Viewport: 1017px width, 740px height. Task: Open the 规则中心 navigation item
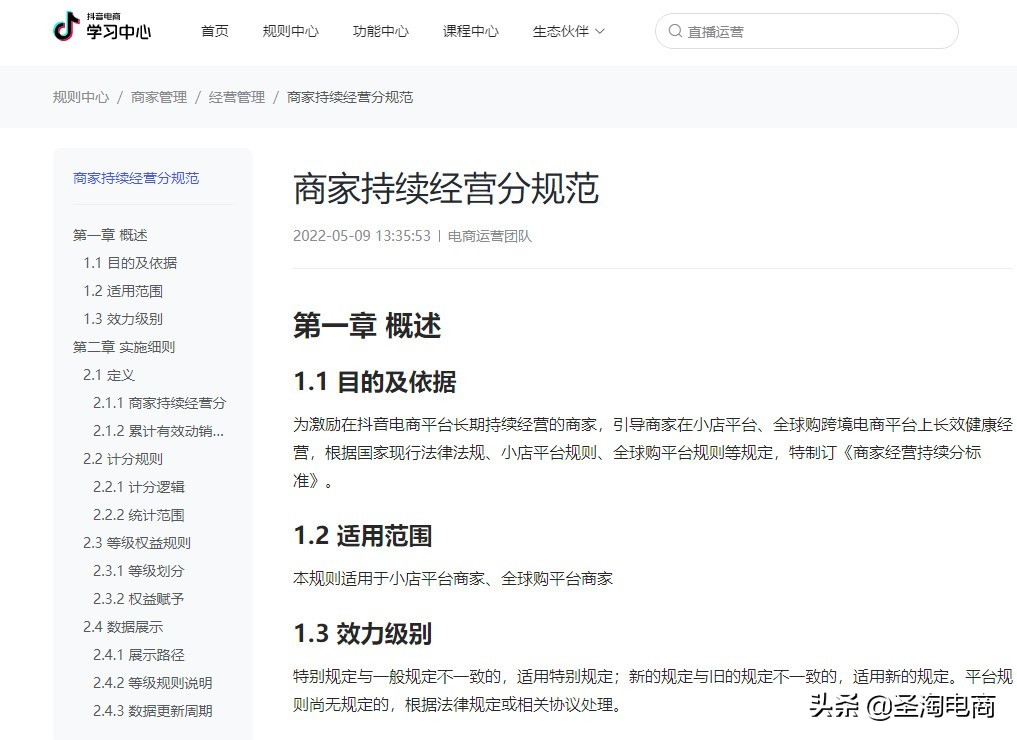click(x=291, y=31)
